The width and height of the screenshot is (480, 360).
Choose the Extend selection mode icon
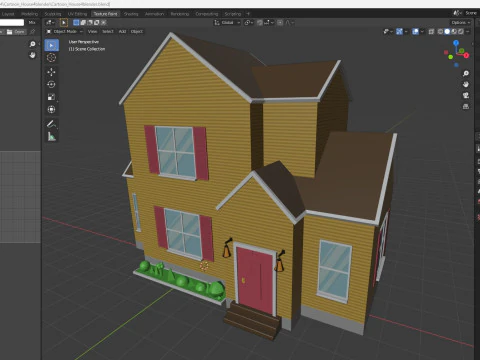[x=83, y=23]
